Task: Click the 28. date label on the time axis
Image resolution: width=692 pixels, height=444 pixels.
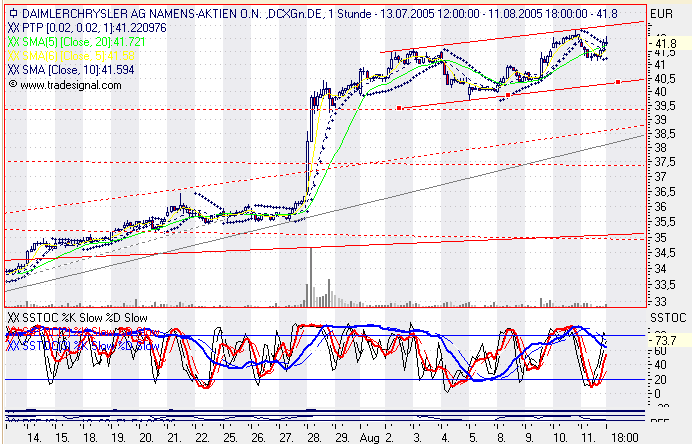Action: click(x=314, y=438)
